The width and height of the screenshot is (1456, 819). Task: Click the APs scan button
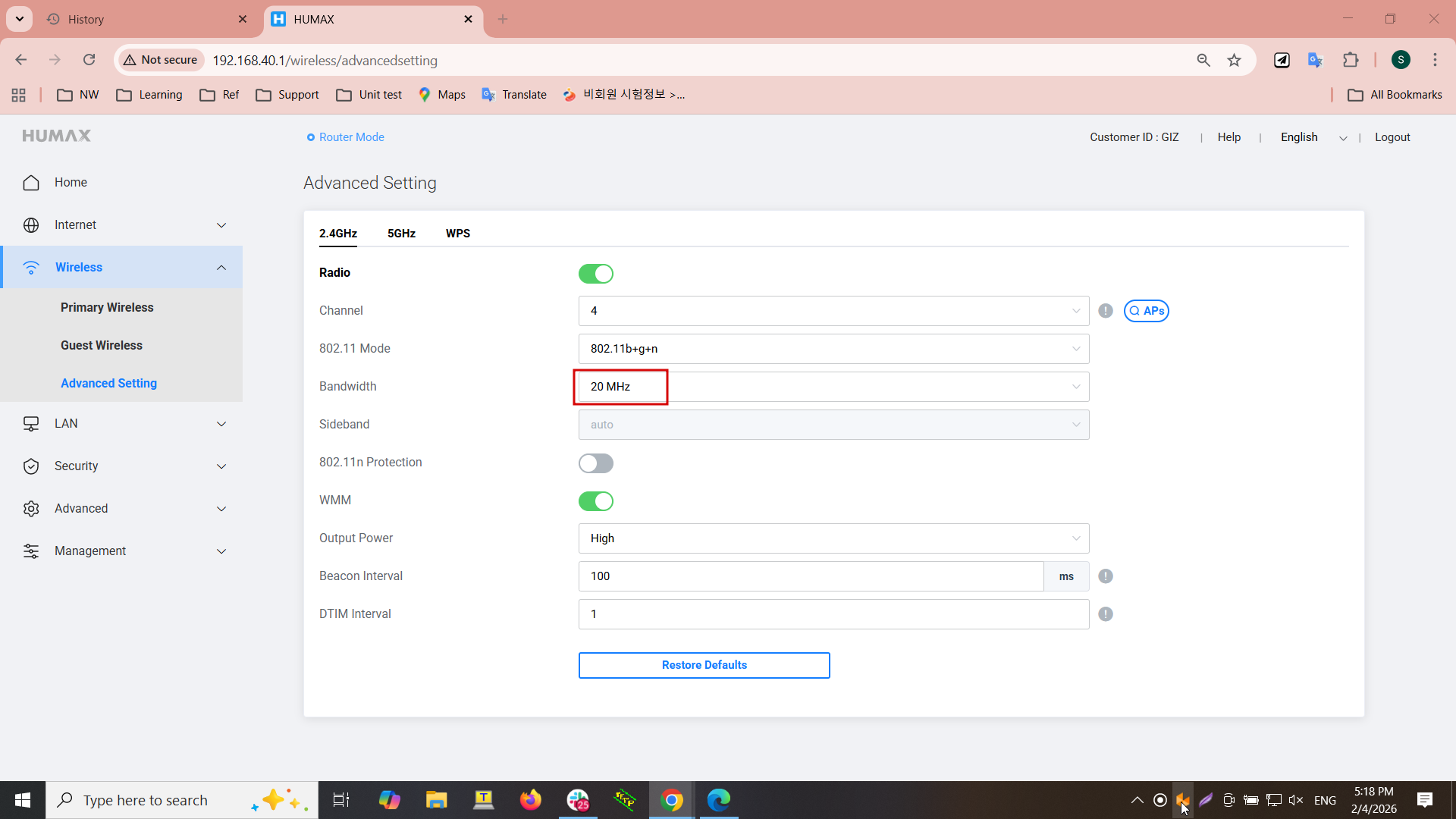1146,311
